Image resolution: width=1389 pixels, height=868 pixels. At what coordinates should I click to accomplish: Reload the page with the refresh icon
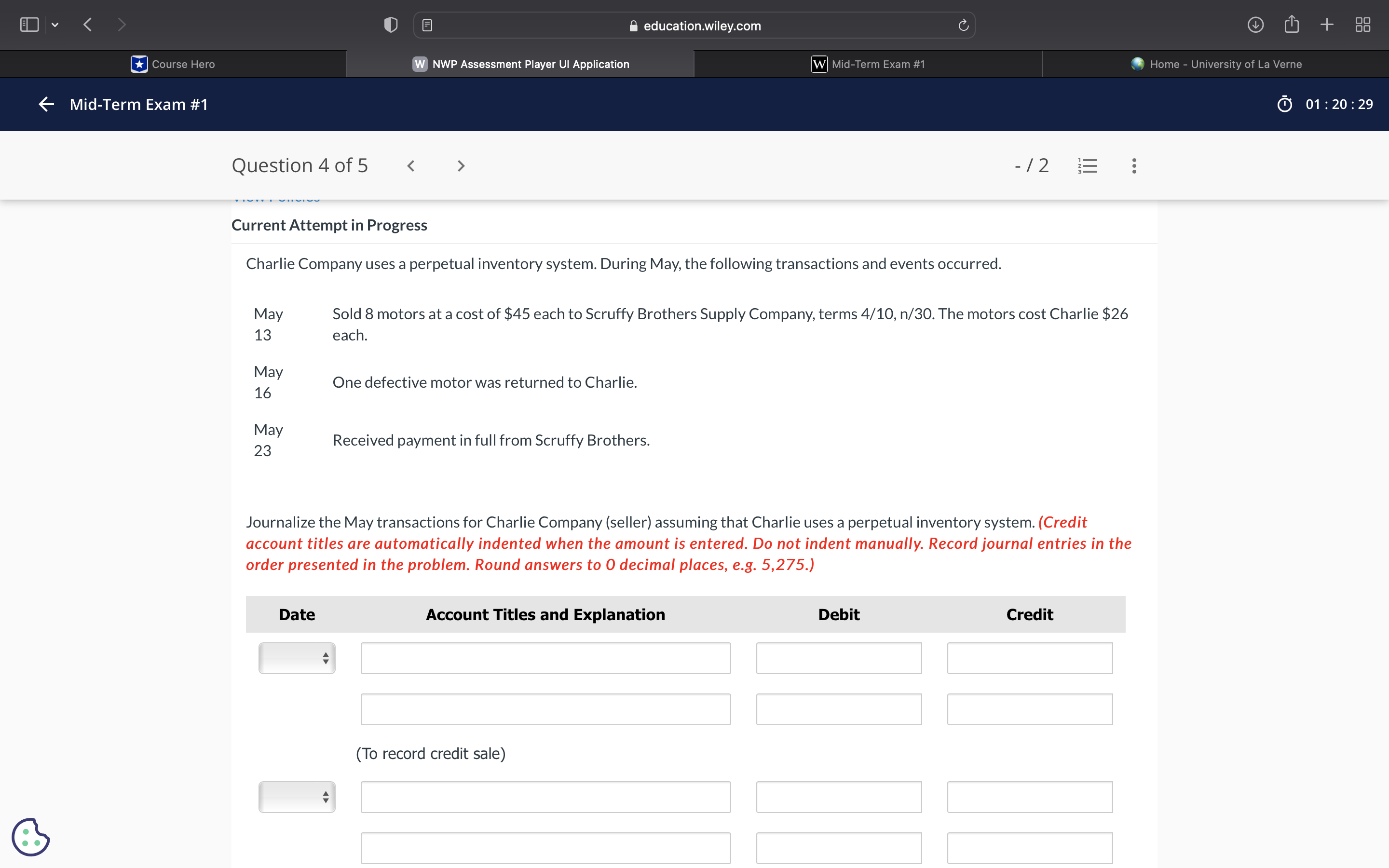point(963,25)
